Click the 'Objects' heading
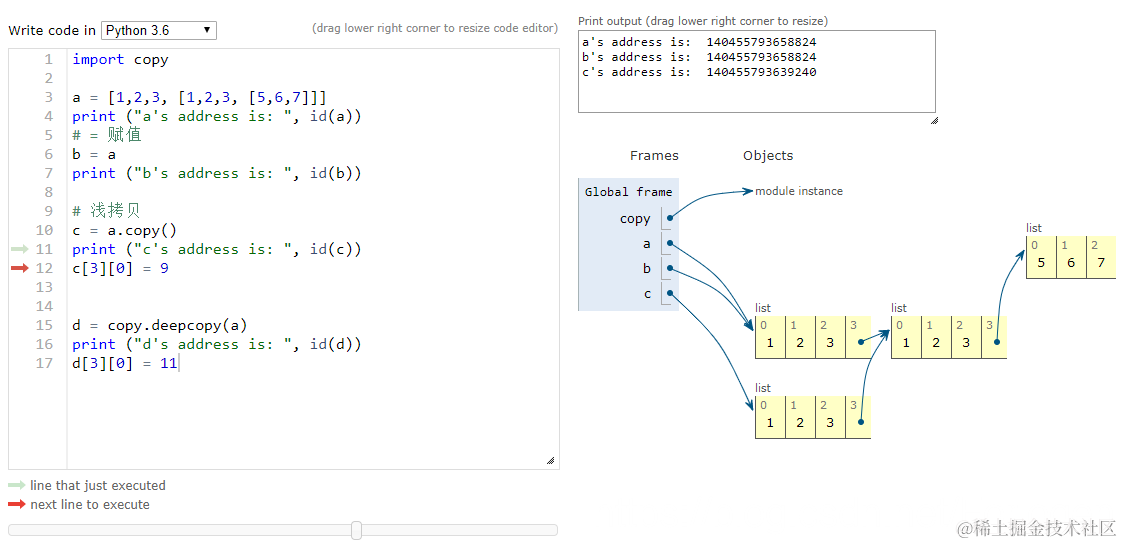This screenshot has height=545, width=1123. point(768,155)
